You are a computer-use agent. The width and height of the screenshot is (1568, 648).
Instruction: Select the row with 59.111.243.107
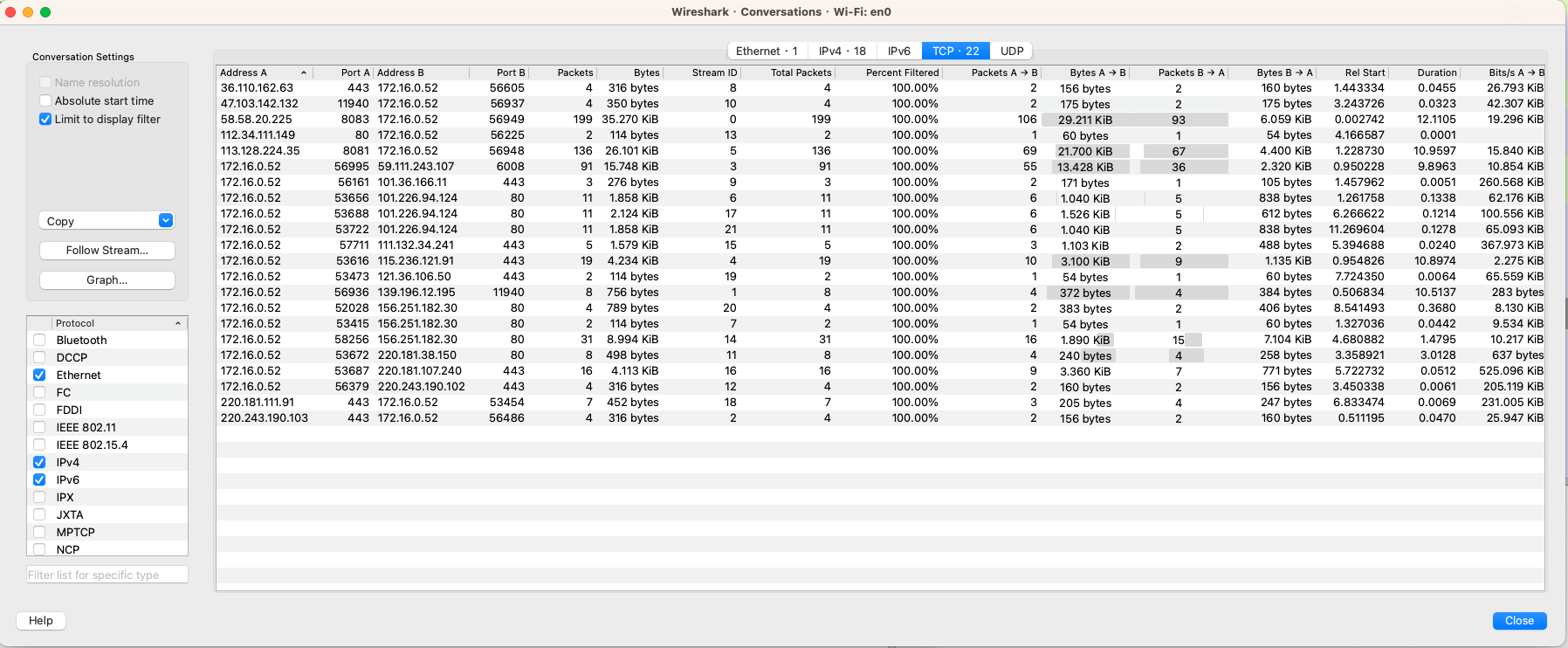tap(880, 166)
